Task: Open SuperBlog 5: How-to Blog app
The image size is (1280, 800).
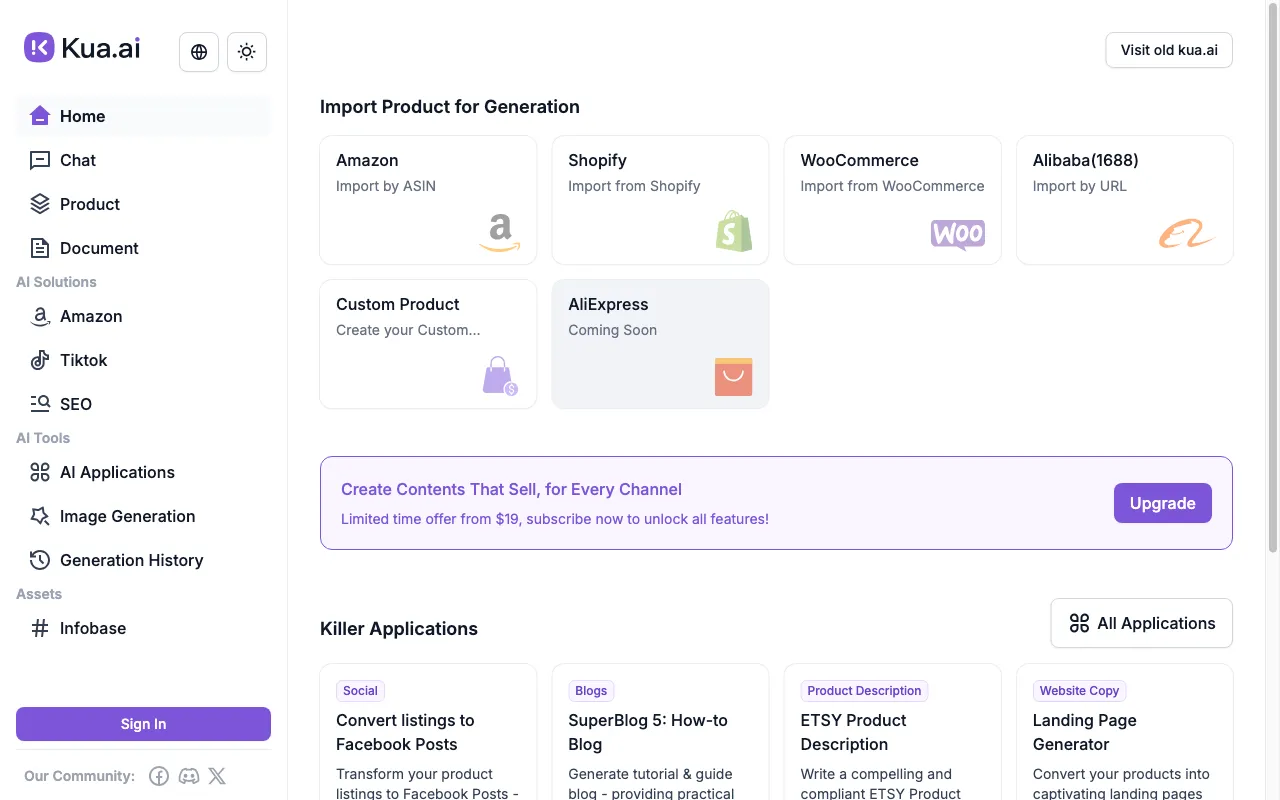Action: tap(648, 732)
